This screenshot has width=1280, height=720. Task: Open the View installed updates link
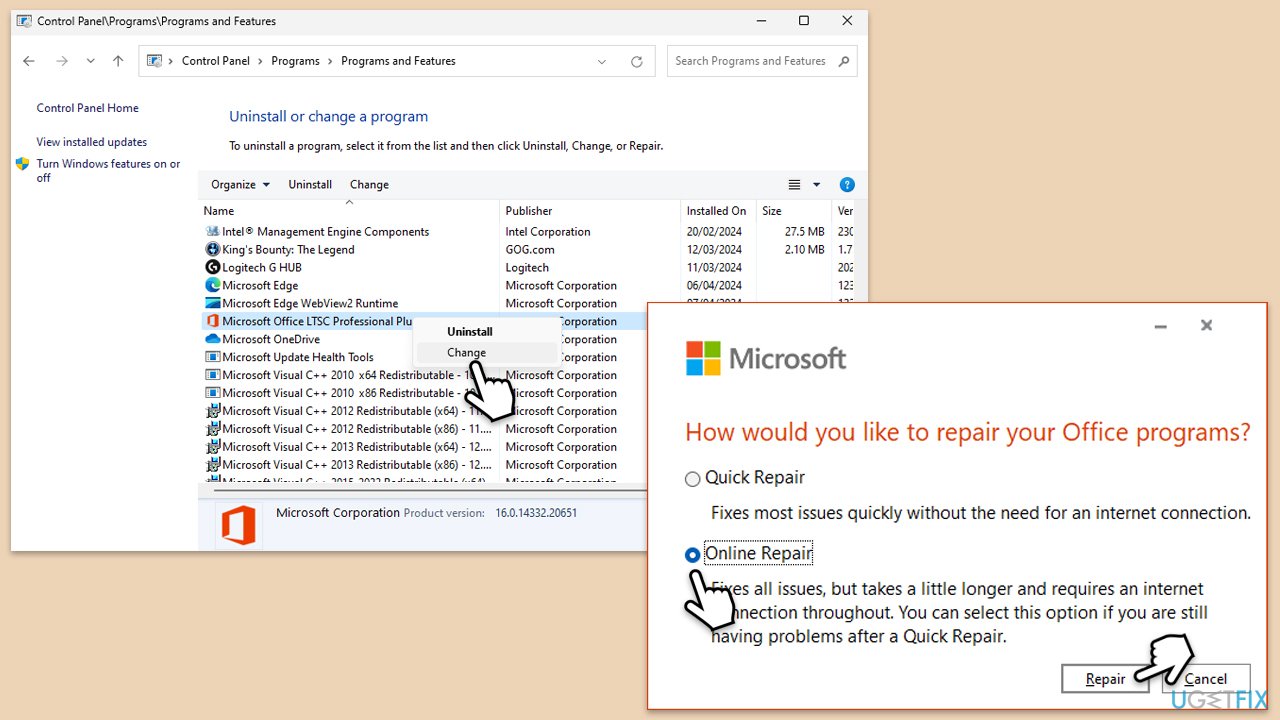[x=92, y=142]
